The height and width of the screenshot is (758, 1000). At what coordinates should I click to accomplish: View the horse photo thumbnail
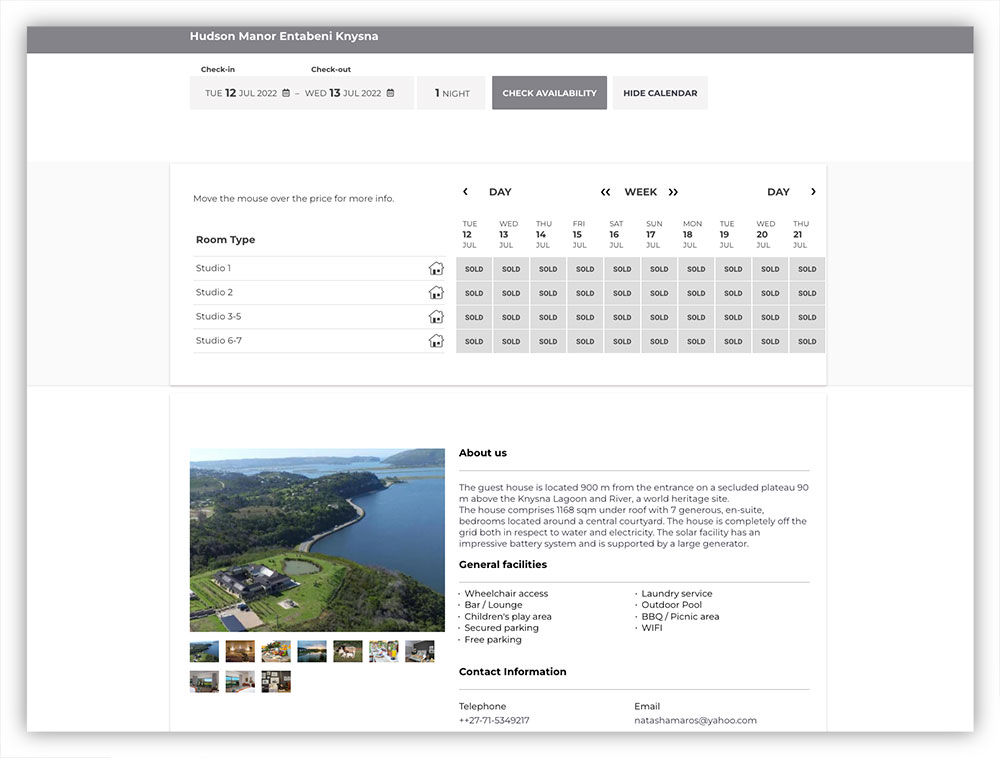[x=347, y=651]
